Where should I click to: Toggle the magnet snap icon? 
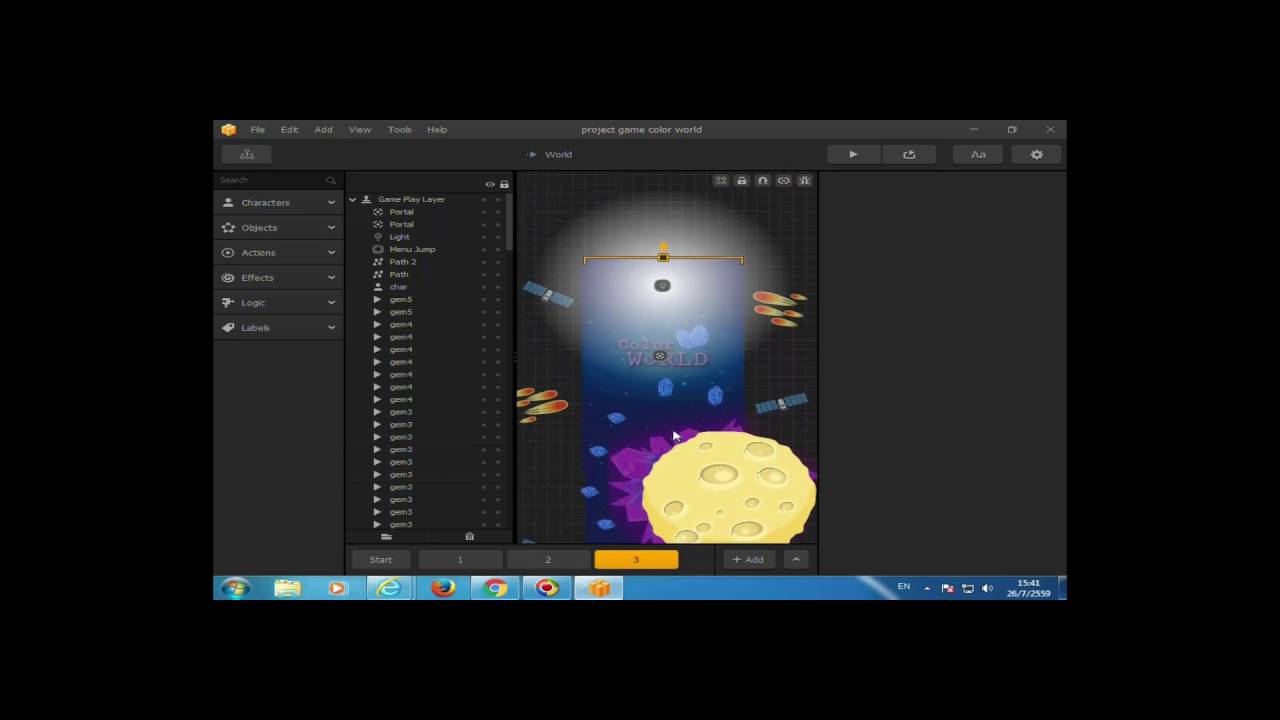click(762, 181)
